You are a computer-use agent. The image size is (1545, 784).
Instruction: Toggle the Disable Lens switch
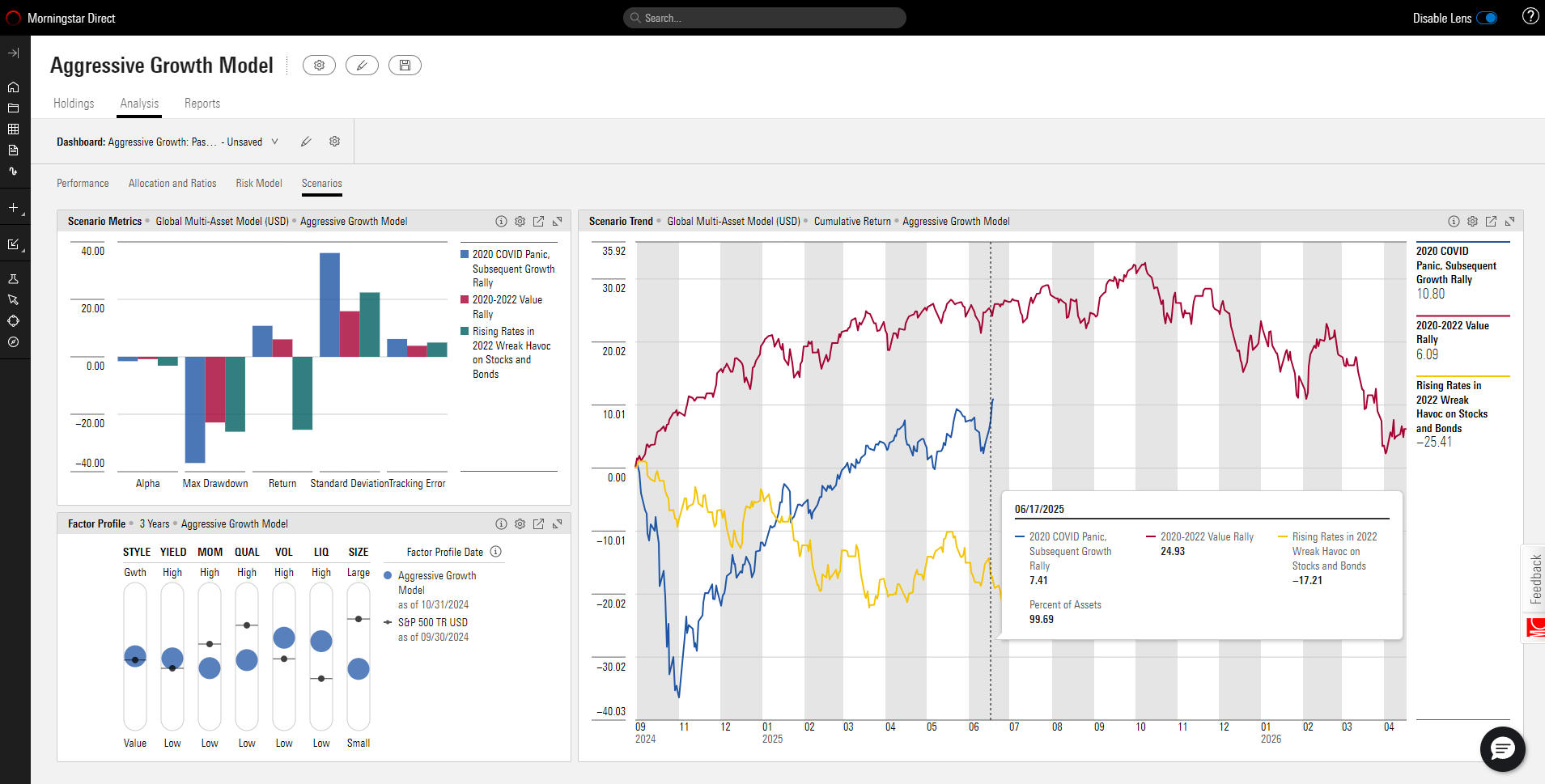[1487, 17]
